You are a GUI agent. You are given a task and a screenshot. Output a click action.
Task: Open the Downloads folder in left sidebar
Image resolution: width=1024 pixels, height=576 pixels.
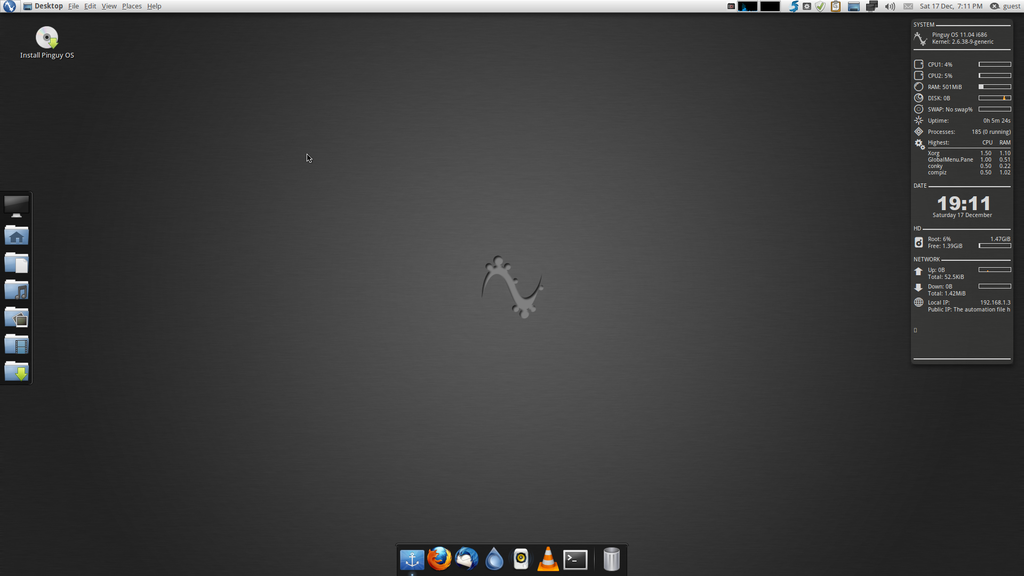coord(17,371)
